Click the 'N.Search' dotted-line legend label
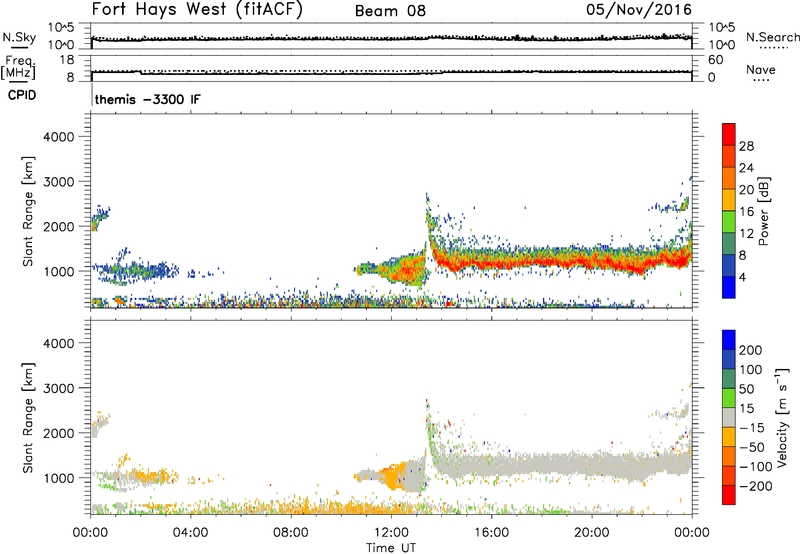This screenshot has height=554, width=800. pyautogui.click(x=772, y=37)
